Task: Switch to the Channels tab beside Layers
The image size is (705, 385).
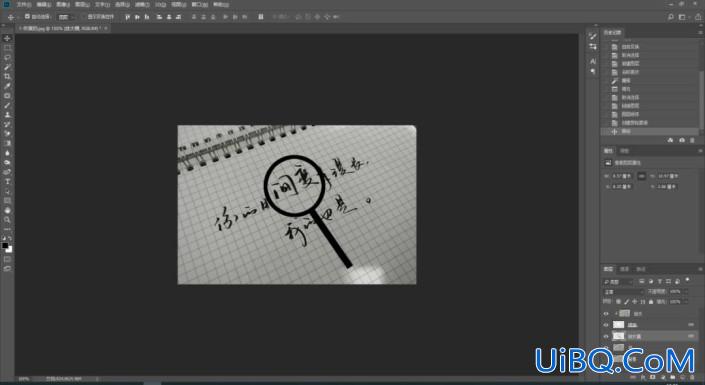Action: 625,269
